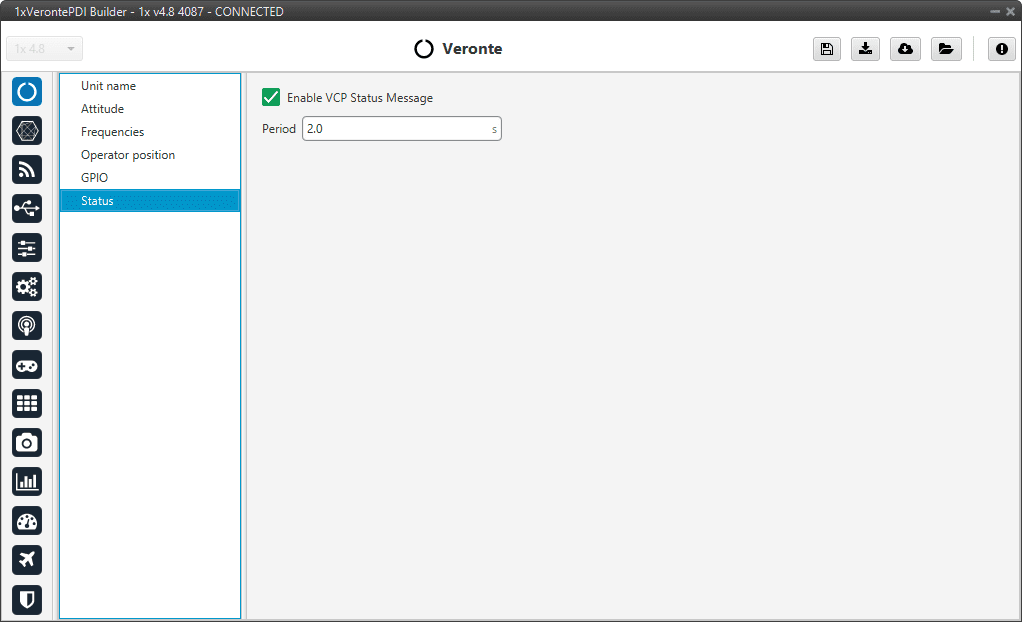Click the open folder icon
The width and height of the screenshot is (1022, 622).
tap(945, 49)
